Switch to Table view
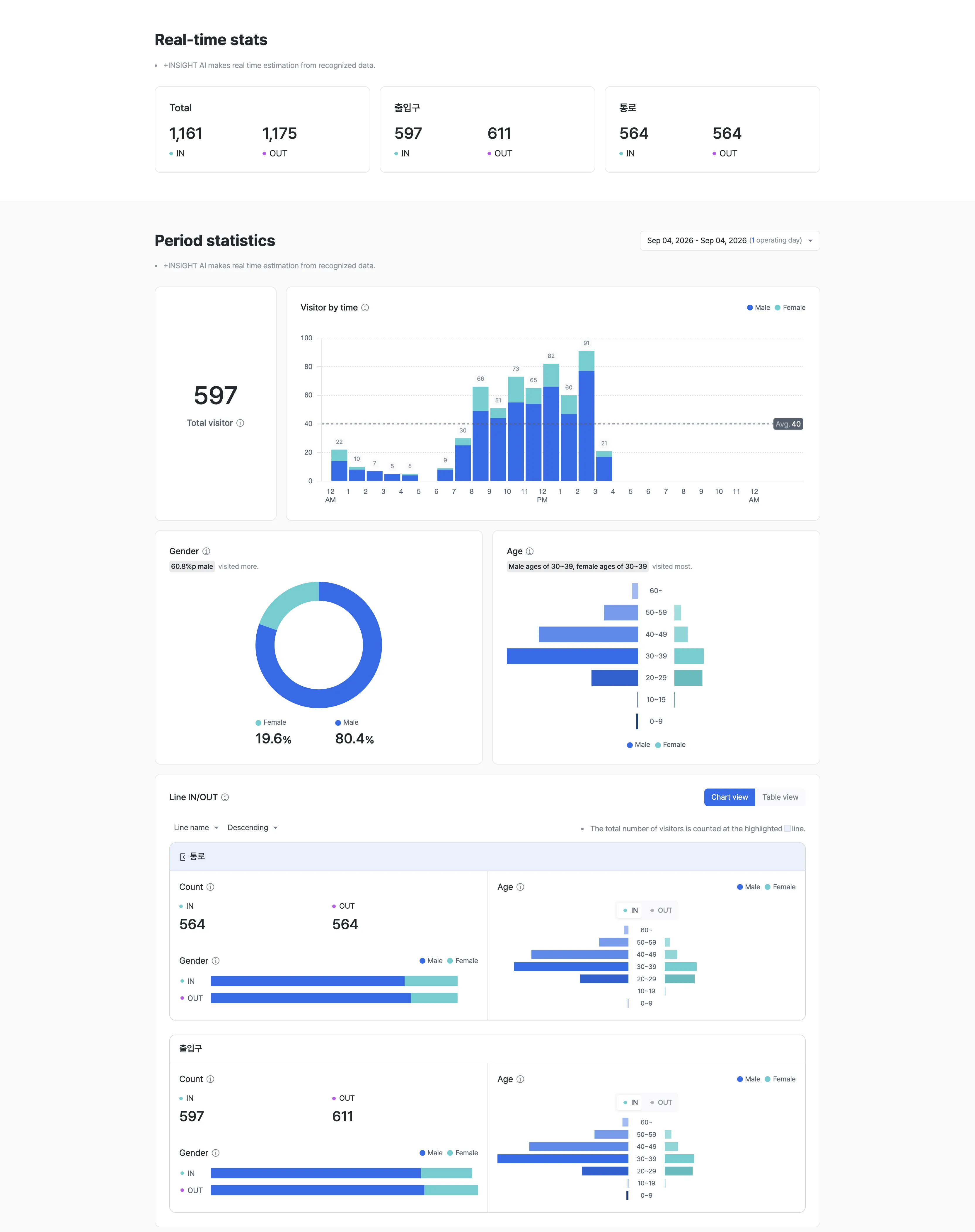The height and width of the screenshot is (1232, 975). tap(780, 797)
